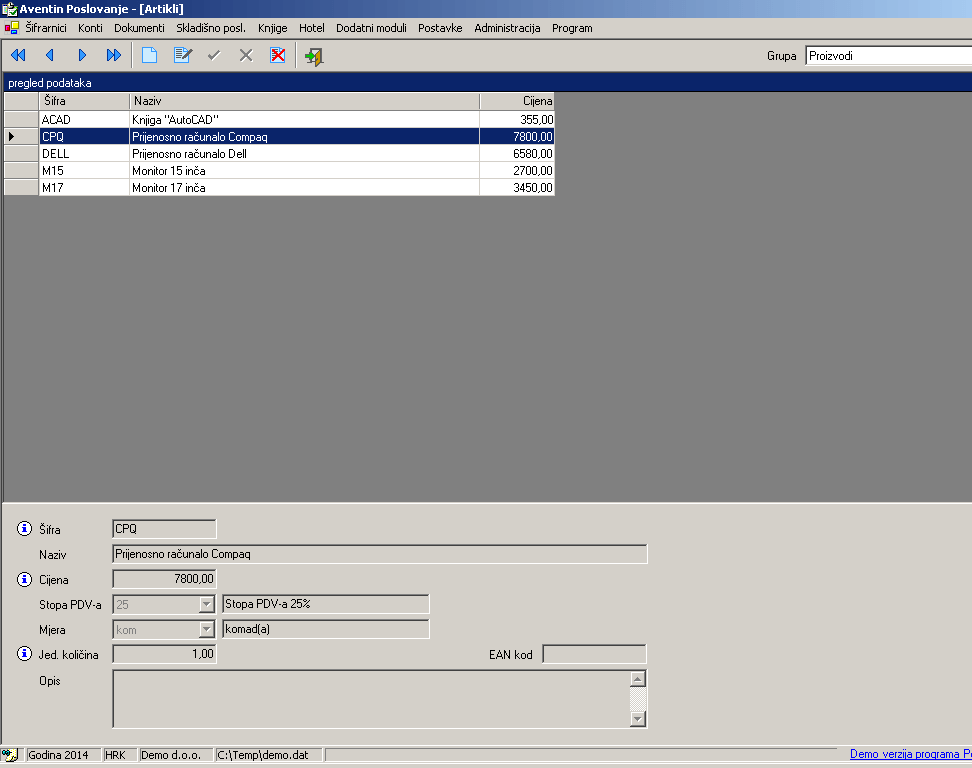Click the info icon beside Cijena
Viewport: 972px width, 768px height.
pyautogui.click(x=25, y=579)
